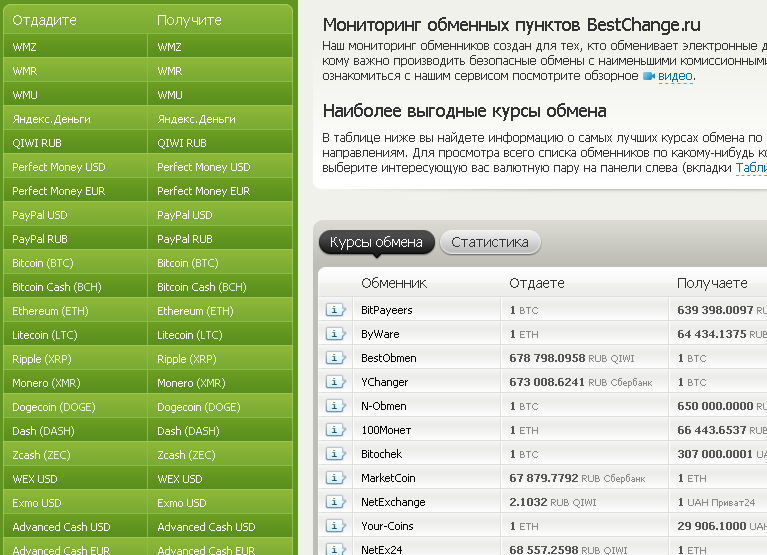Select Bitcoin (BTC) in Отдадите column
767x555 pixels.
[75, 262]
